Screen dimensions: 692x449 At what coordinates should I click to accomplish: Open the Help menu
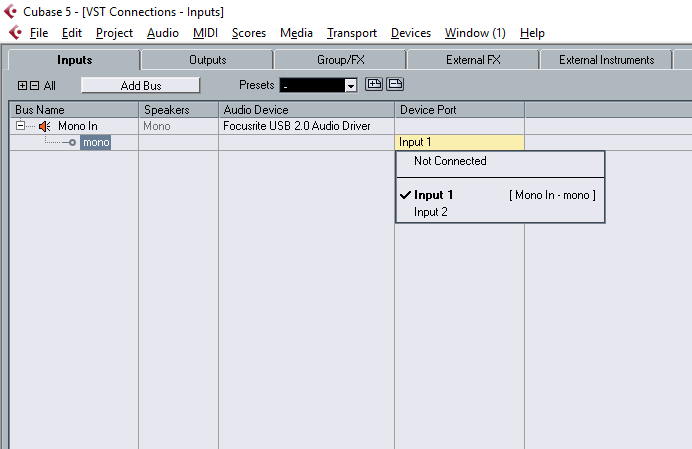pos(532,33)
